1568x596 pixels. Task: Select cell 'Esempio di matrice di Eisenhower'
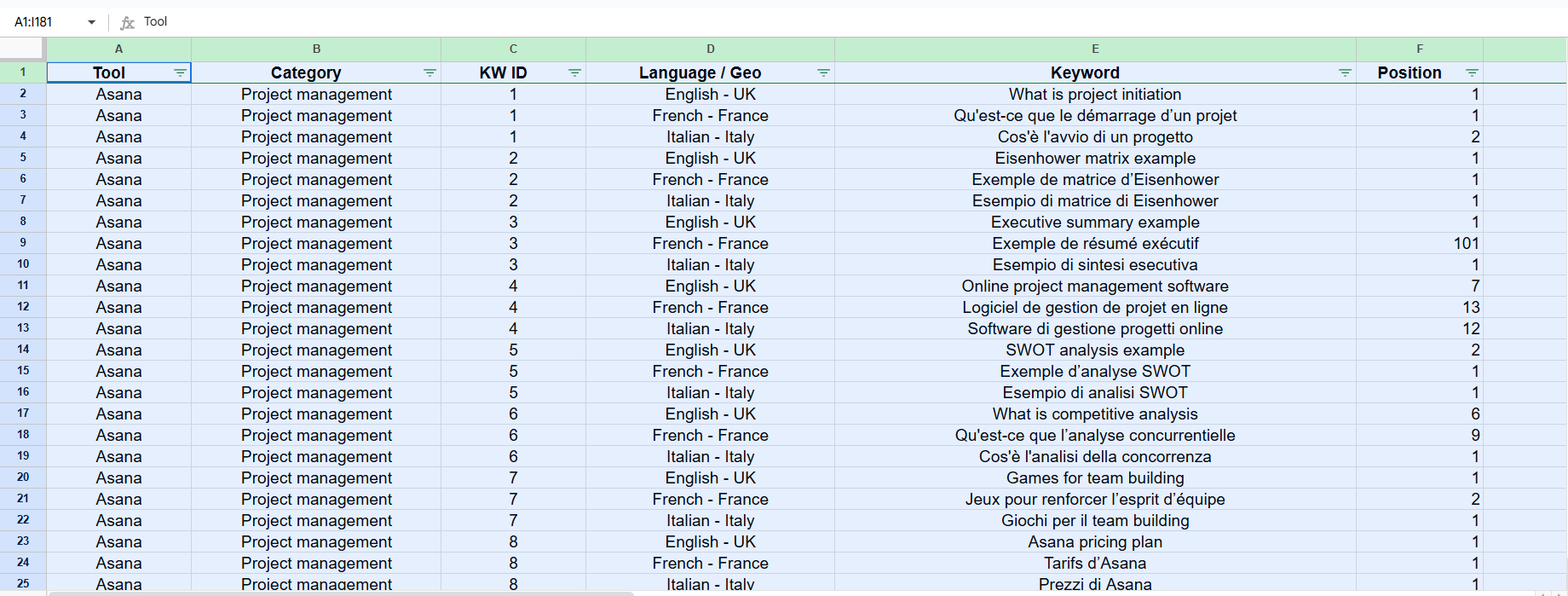1095,200
